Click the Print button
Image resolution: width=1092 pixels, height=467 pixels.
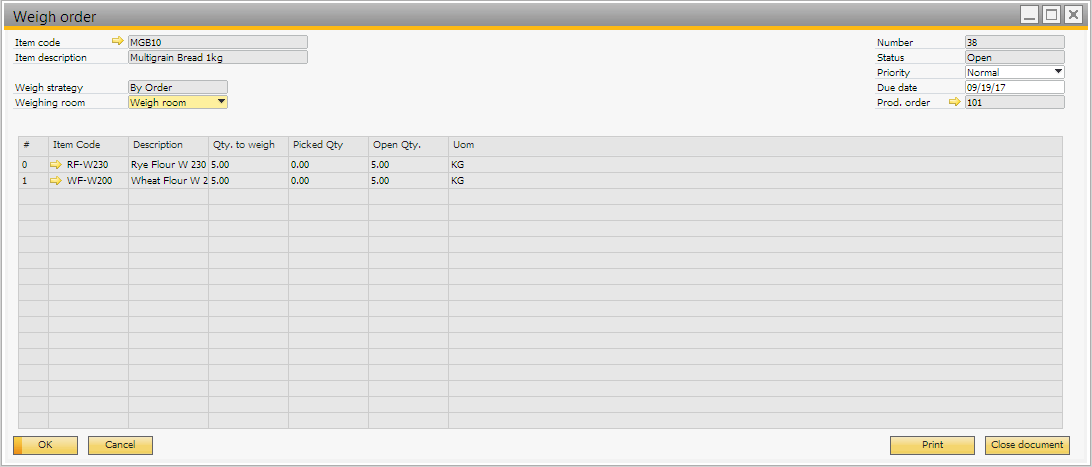click(x=932, y=445)
